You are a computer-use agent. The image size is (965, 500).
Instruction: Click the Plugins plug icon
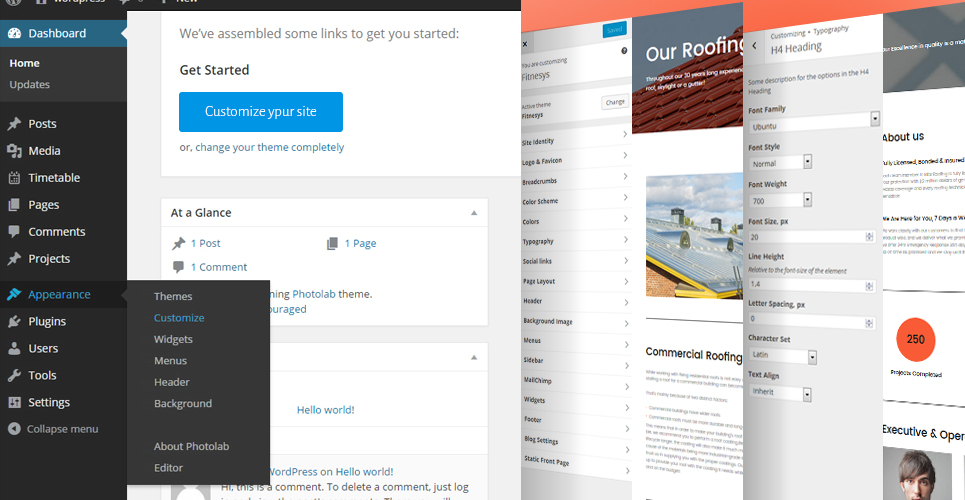[x=14, y=321]
